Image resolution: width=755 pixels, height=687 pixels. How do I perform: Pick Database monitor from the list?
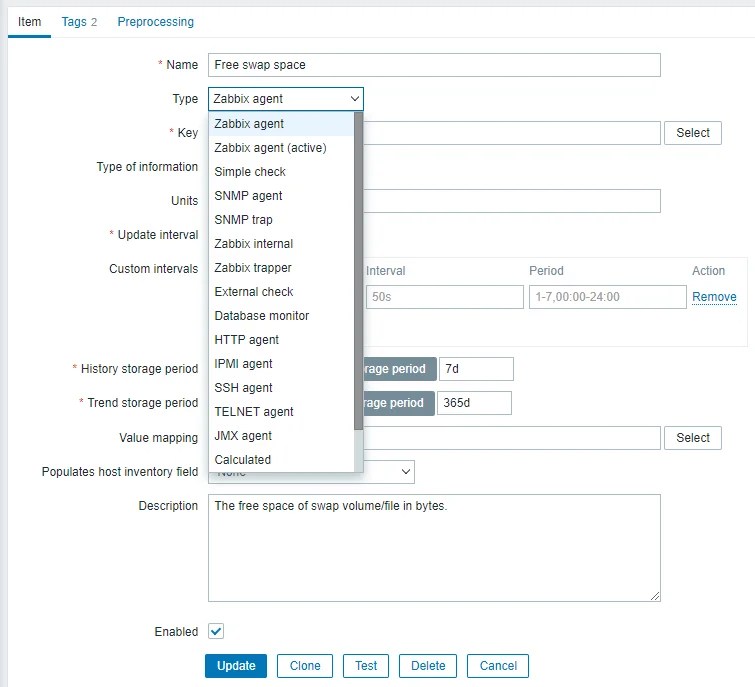click(281, 316)
